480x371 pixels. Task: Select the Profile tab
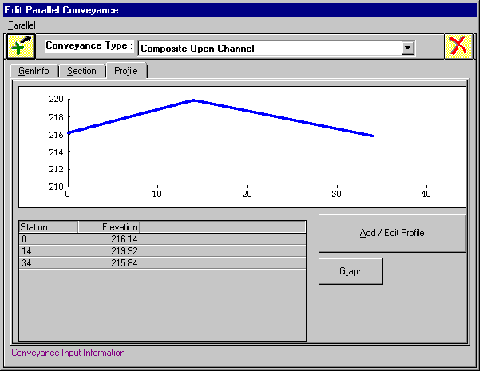(126, 71)
